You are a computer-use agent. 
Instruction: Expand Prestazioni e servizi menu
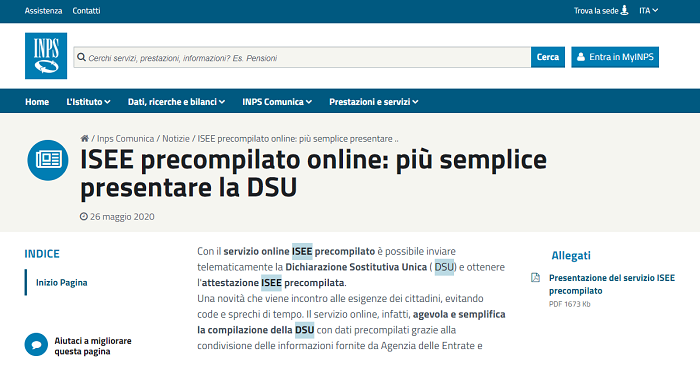click(x=374, y=102)
